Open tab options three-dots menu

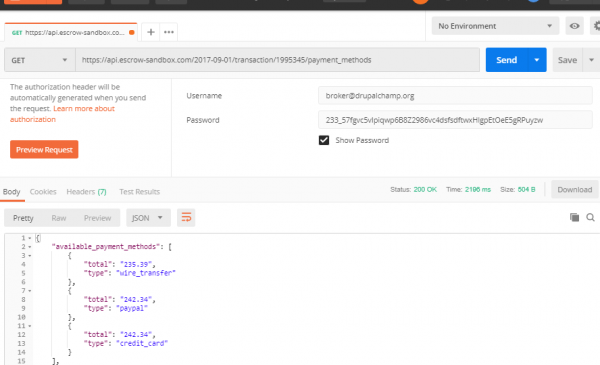pos(169,32)
